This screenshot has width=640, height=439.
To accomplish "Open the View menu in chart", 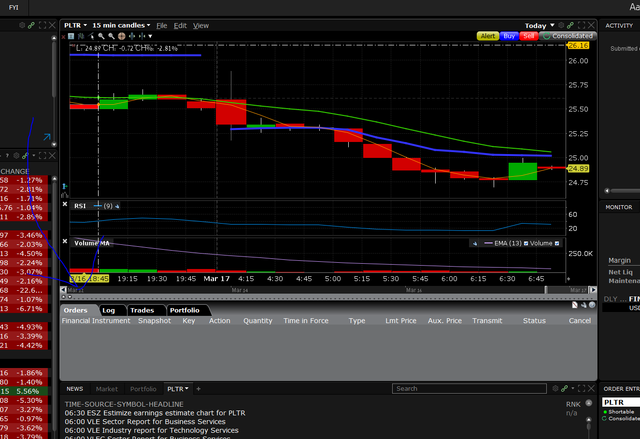I will [x=201, y=26].
